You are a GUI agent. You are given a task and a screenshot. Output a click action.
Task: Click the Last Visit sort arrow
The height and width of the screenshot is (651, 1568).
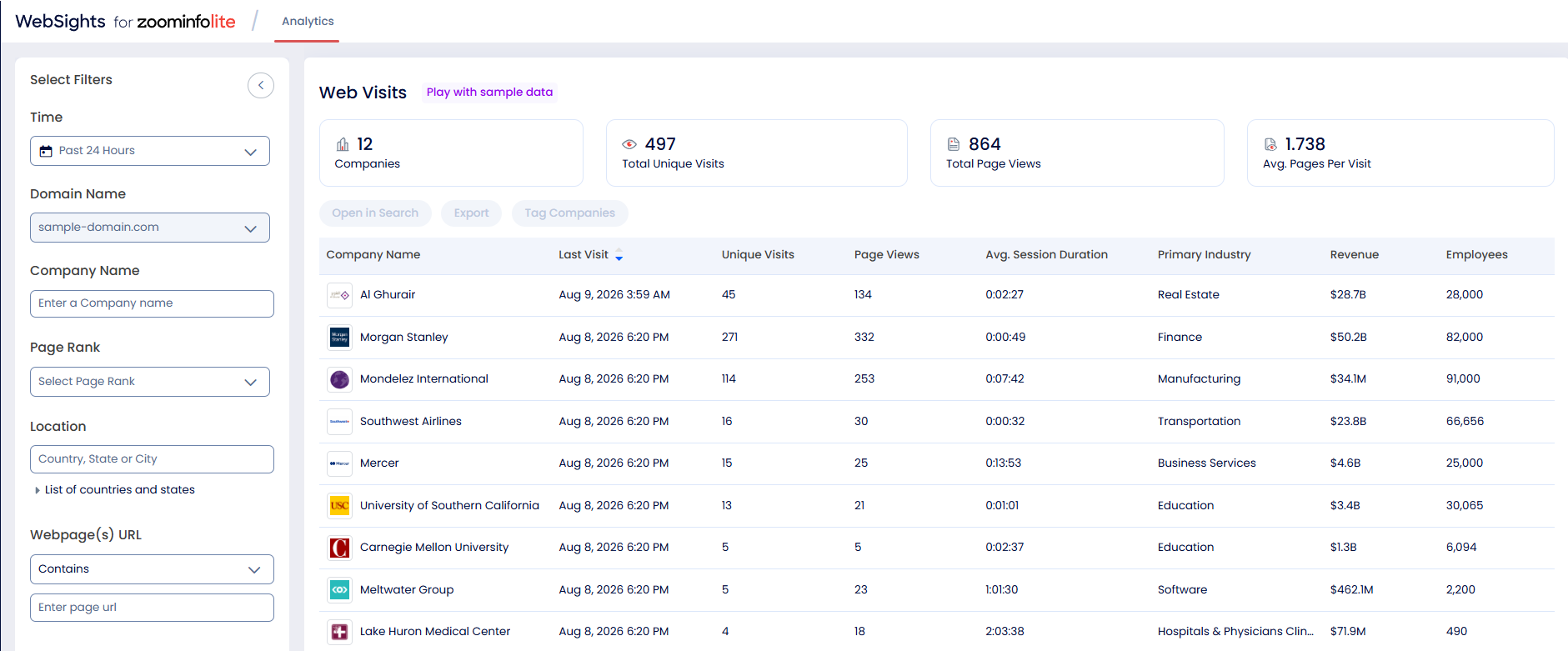point(619,255)
